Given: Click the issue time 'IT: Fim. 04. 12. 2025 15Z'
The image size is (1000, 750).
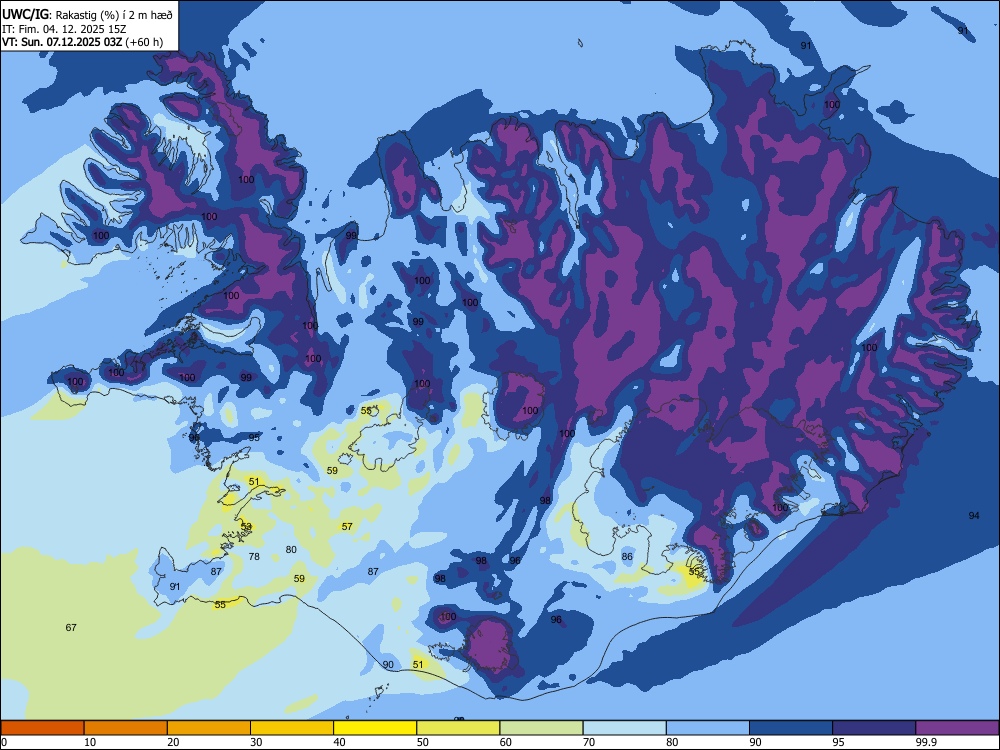Looking at the screenshot, I should pos(64,29).
